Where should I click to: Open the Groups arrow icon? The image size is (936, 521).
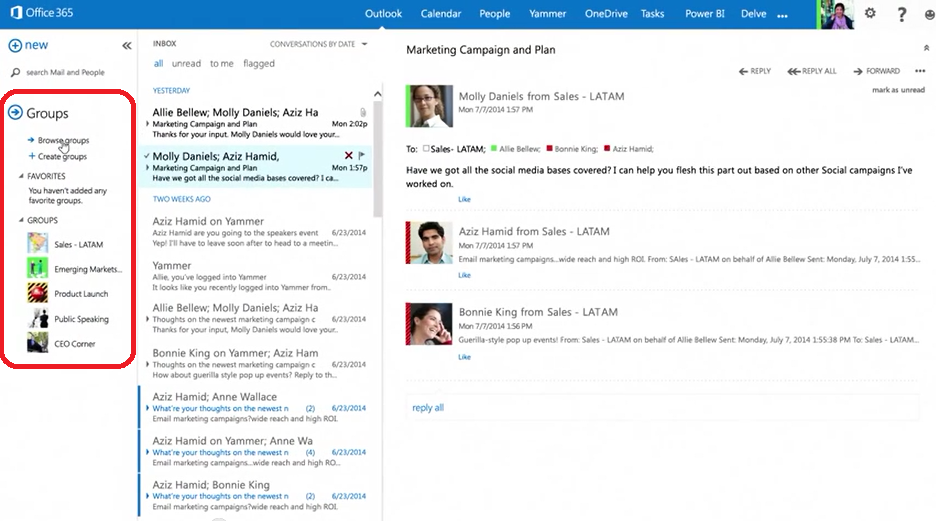coord(15,113)
